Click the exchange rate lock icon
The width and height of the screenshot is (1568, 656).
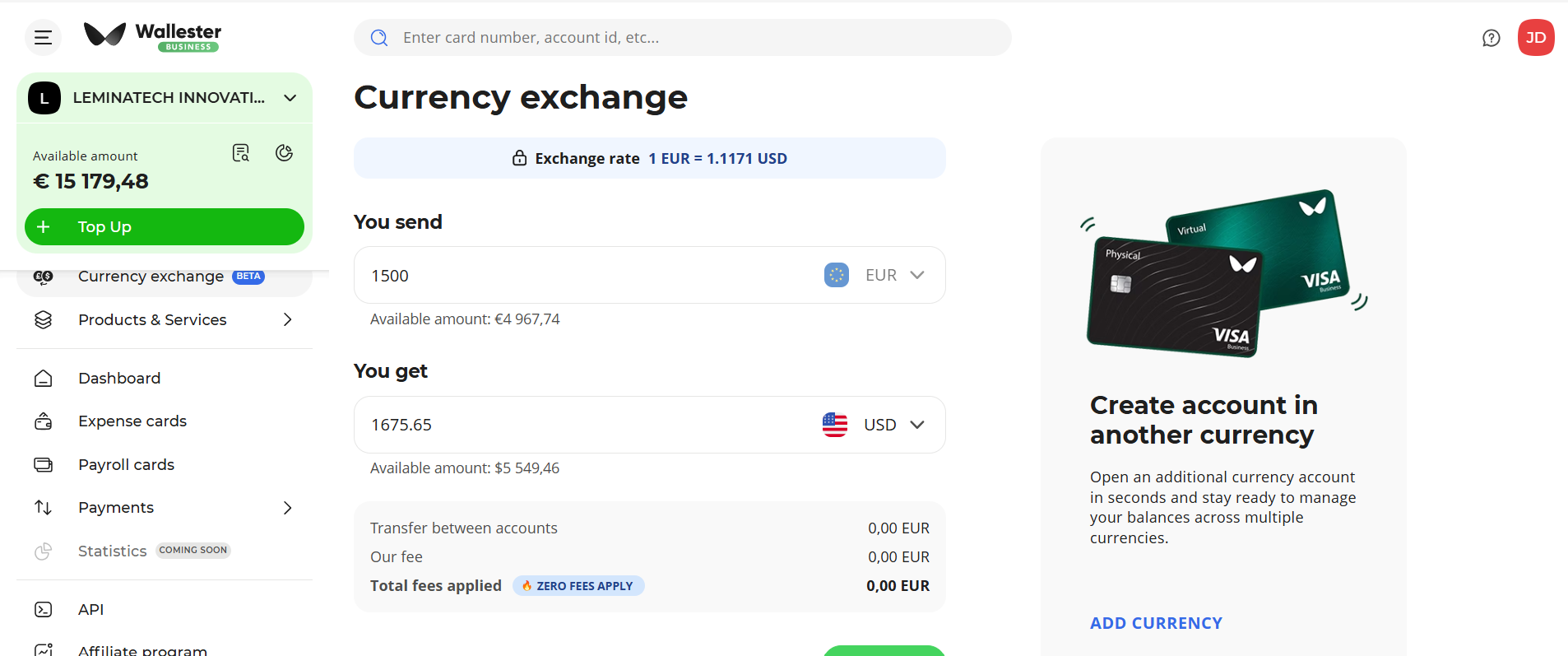(520, 158)
